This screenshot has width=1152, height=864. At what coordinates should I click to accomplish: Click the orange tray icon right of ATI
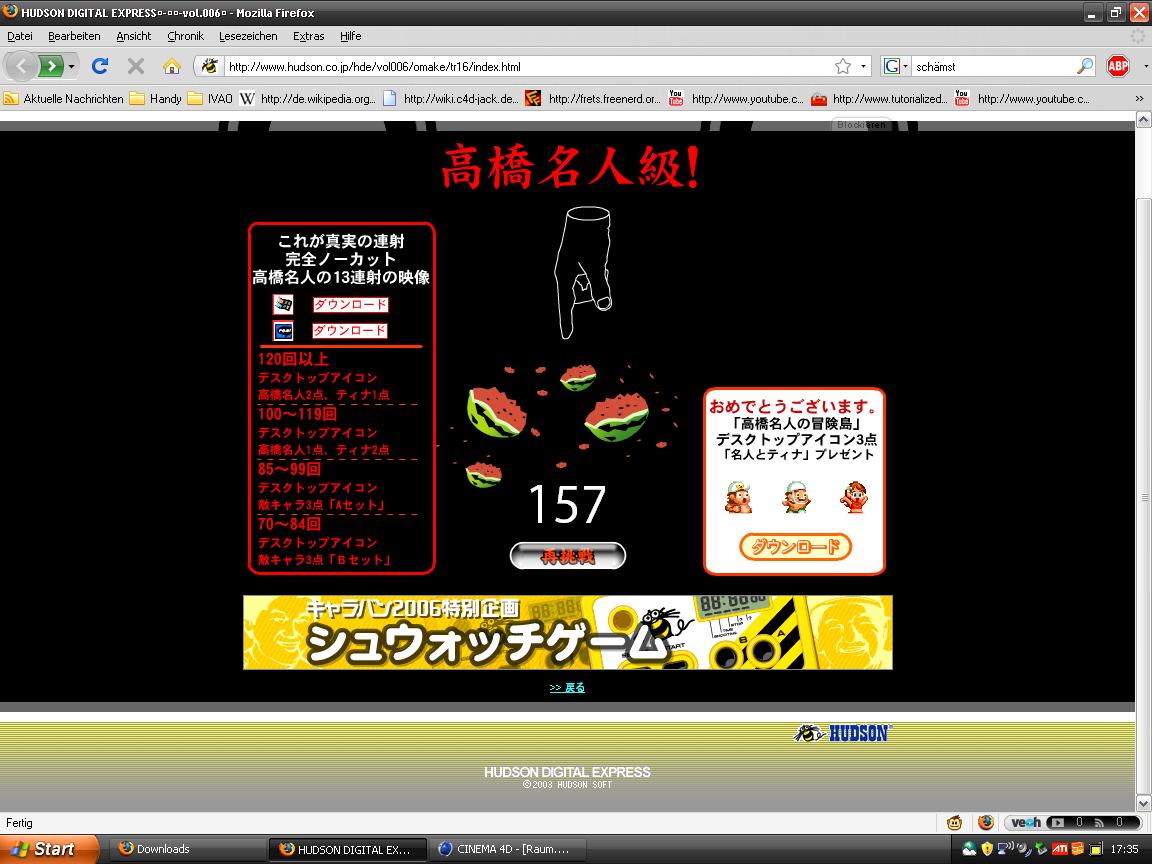(x=1078, y=849)
